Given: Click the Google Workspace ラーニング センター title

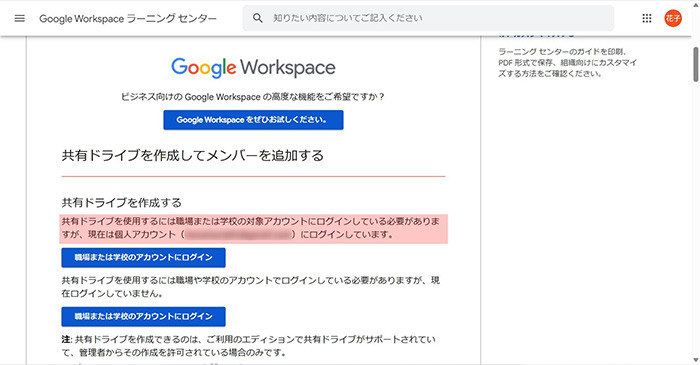Looking at the screenshot, I should [x=128, y=19].
